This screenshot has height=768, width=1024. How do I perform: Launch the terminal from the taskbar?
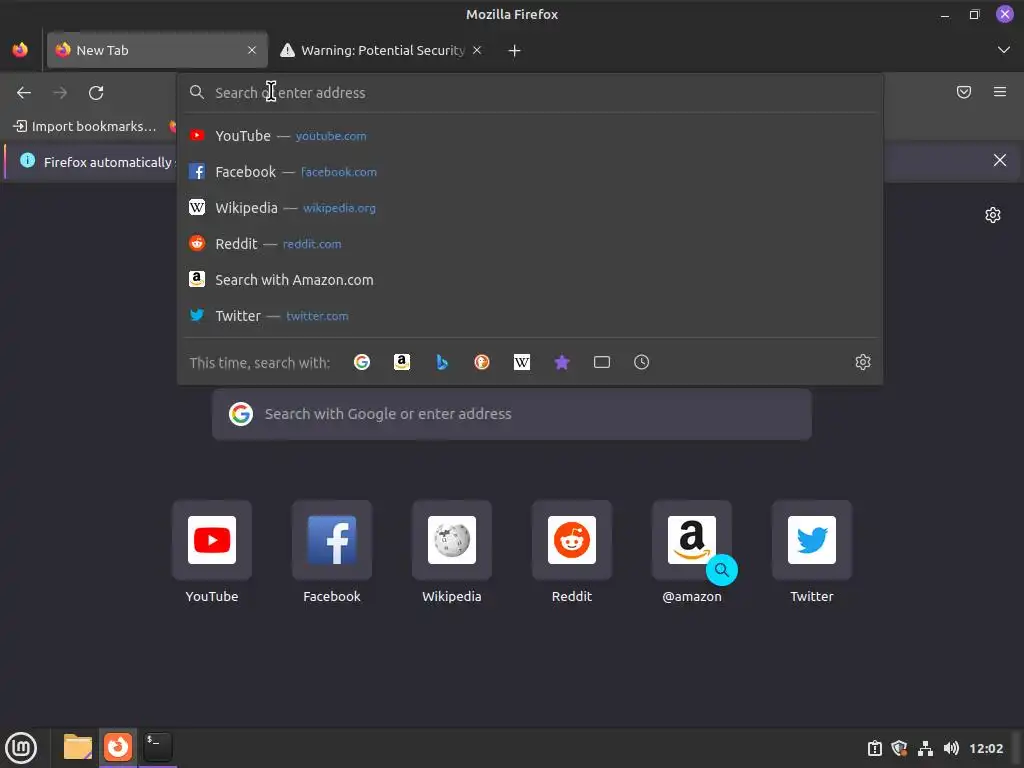tap(157, 746)
